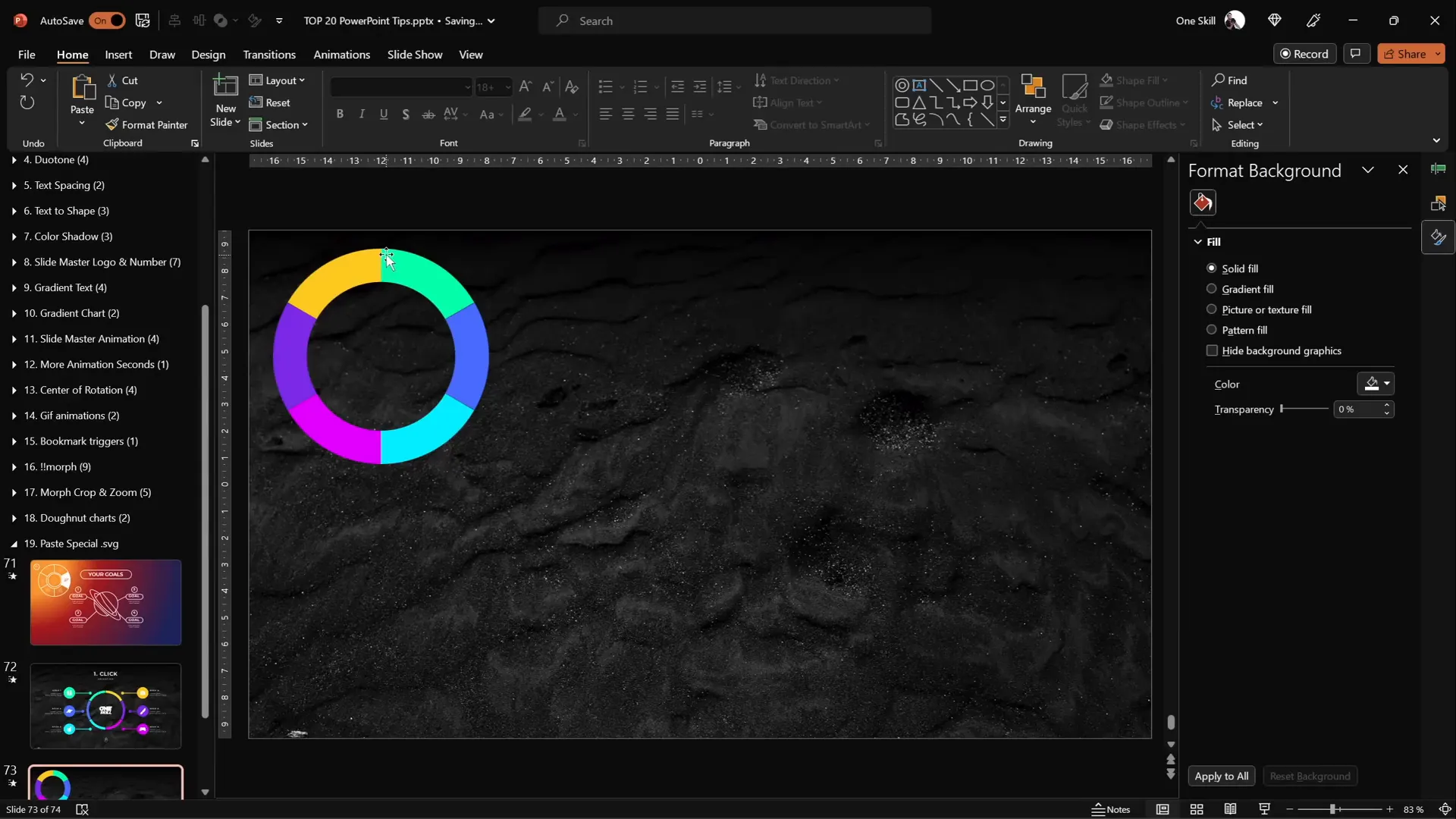Click the Cut scissors icon

[112, 80]
